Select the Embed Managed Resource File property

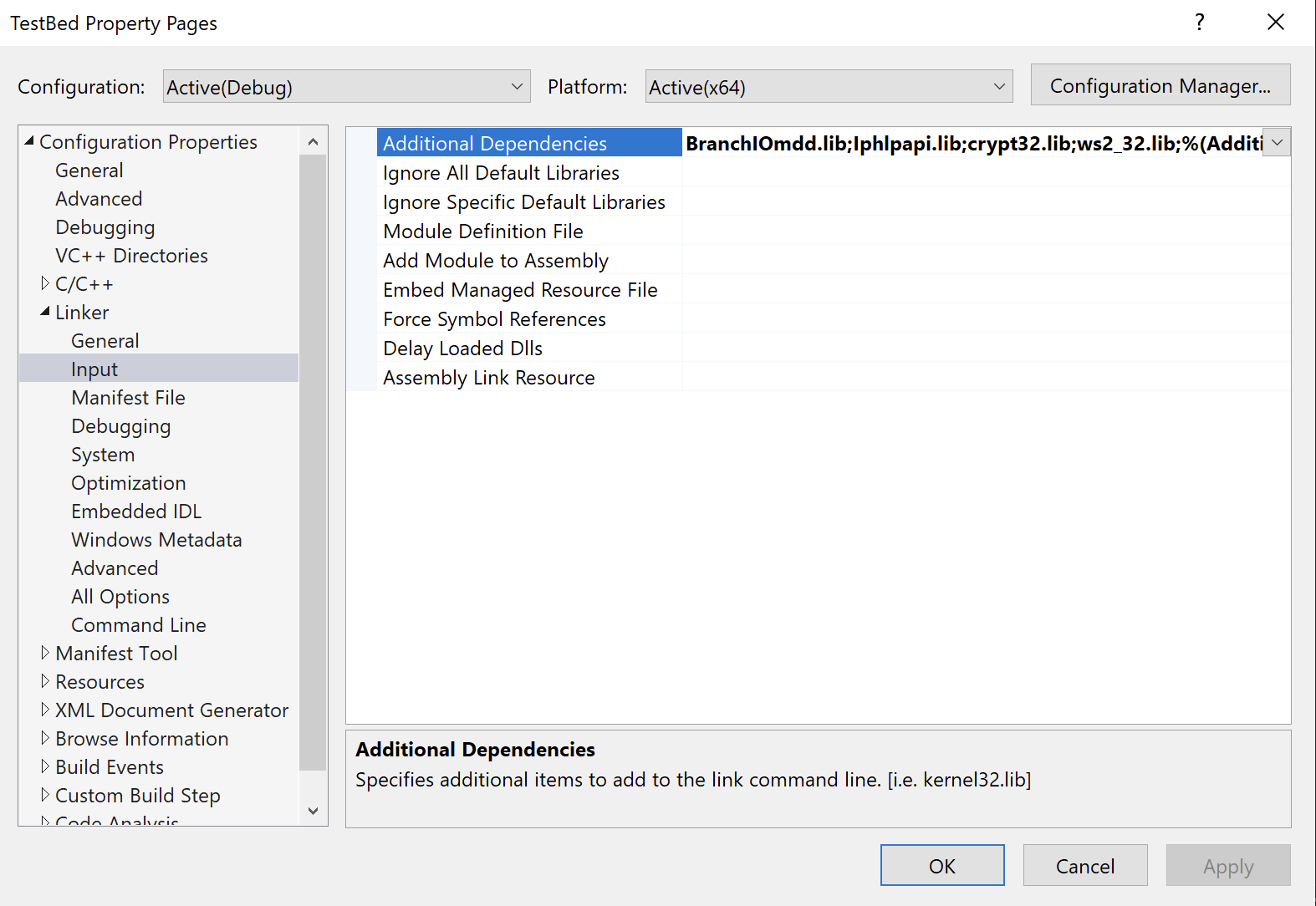(520, 290)
